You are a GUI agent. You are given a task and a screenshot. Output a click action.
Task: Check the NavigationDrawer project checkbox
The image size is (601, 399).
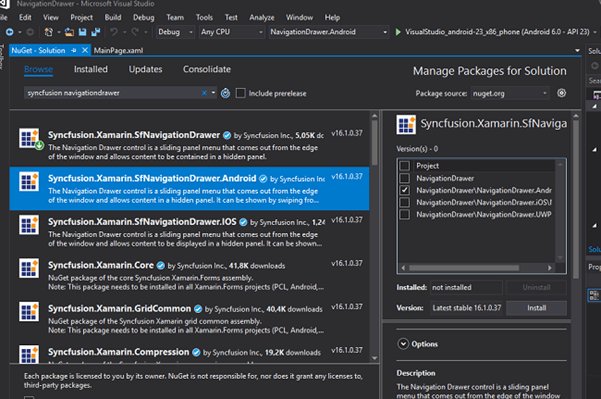pyautogui.click(x=405, y=178)
